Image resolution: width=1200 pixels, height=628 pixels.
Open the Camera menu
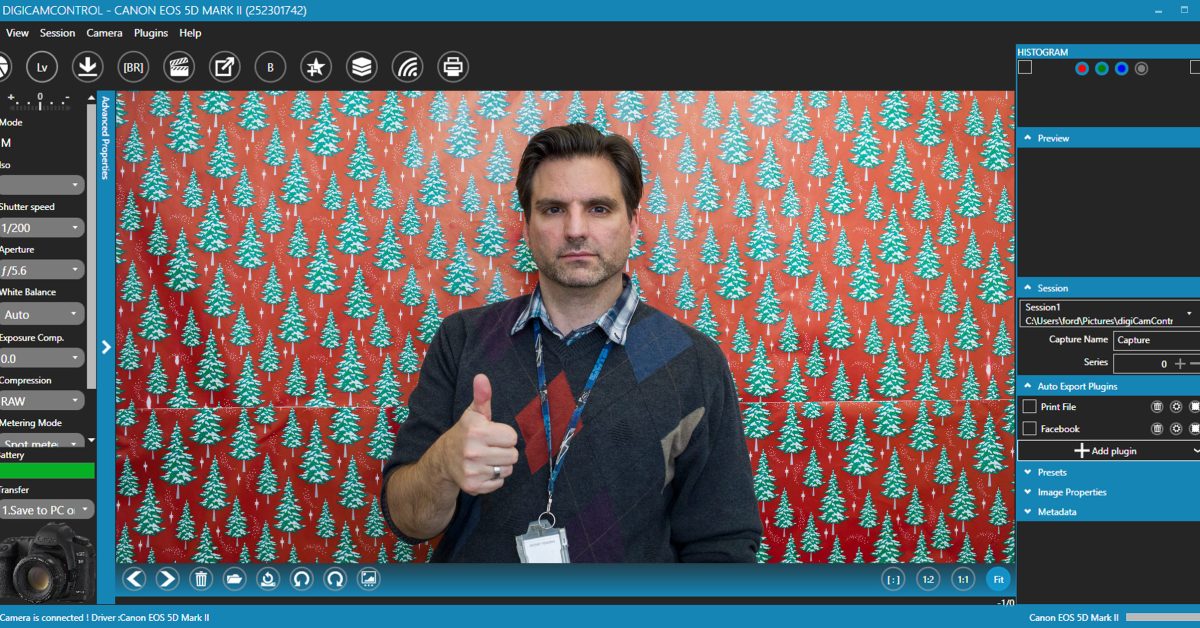[x=104, y=33]
